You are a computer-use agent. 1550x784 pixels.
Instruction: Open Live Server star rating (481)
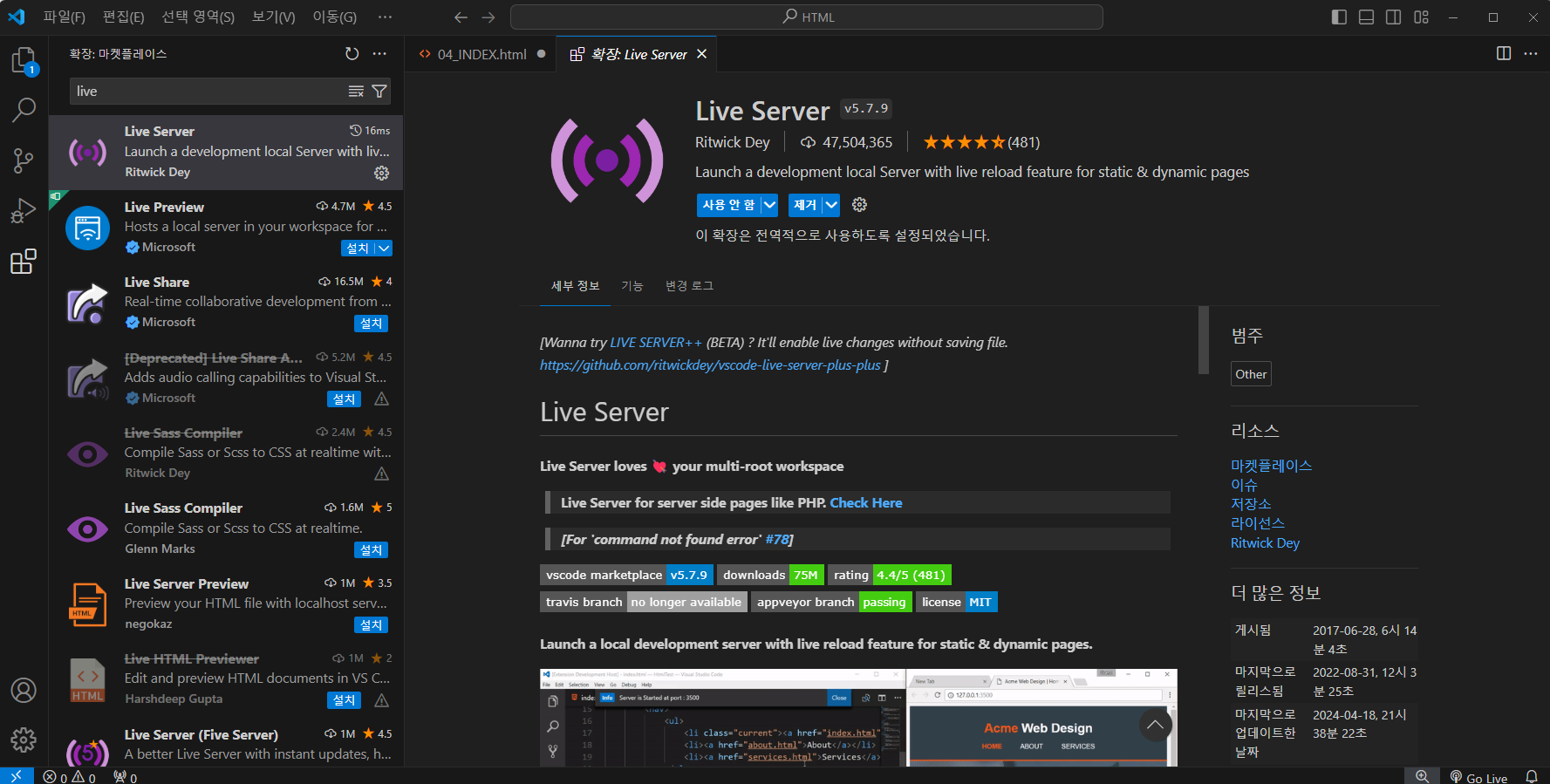click(x=981, y=142)
